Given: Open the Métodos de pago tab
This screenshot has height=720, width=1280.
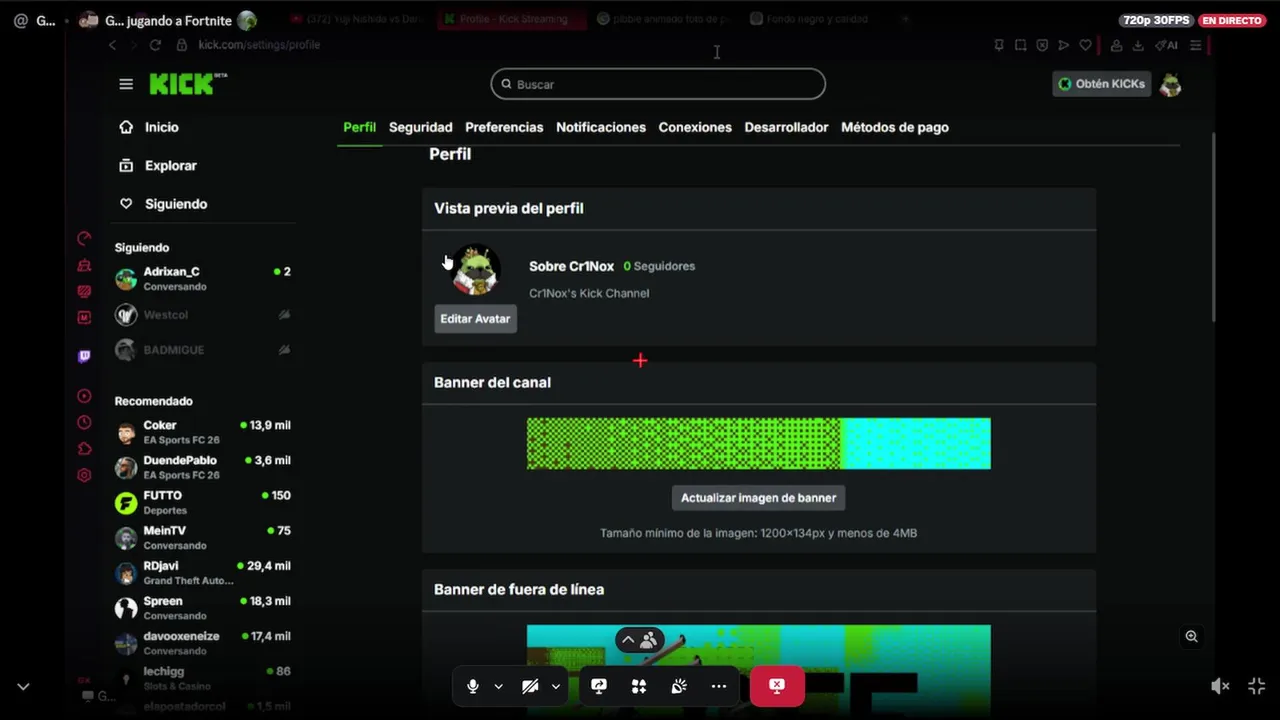Looking at the screenshot, I should coord(895,127).
